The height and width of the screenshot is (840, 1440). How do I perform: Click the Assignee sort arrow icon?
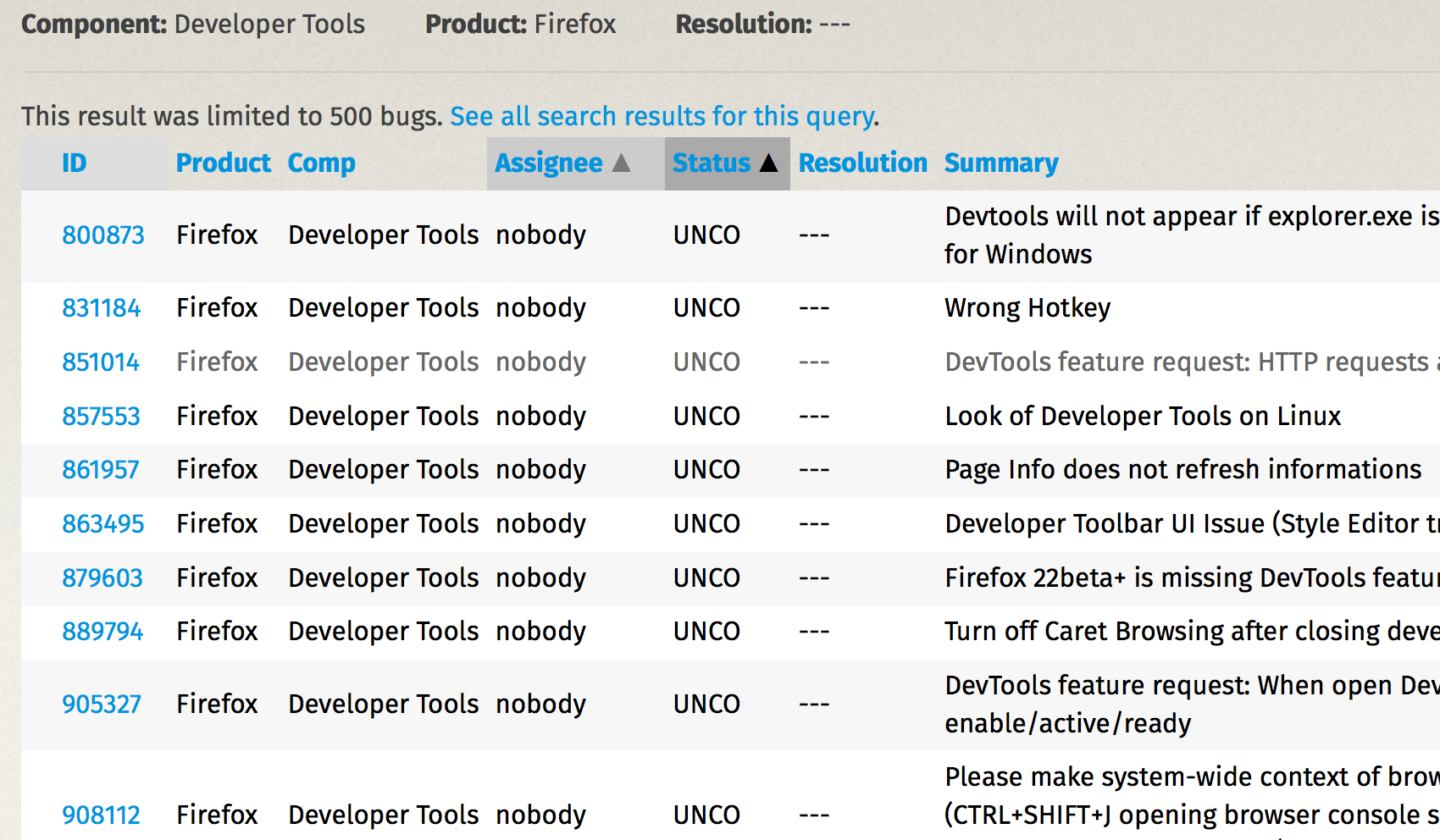click(x=622, y=163)
